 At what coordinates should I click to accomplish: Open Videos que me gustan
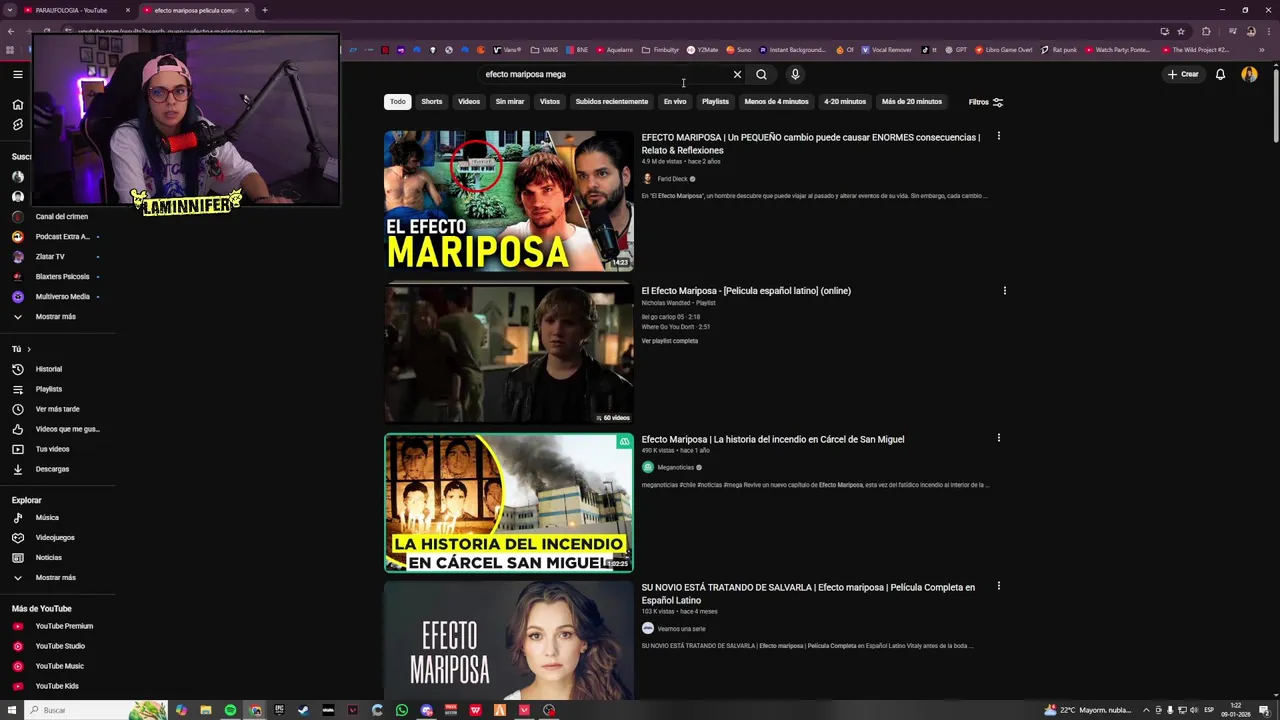67,429
